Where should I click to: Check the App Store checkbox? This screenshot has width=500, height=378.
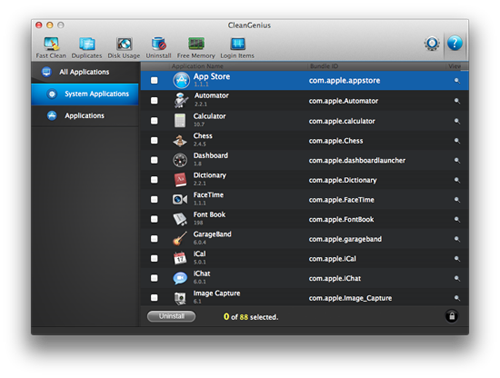(x=154, y=80)
